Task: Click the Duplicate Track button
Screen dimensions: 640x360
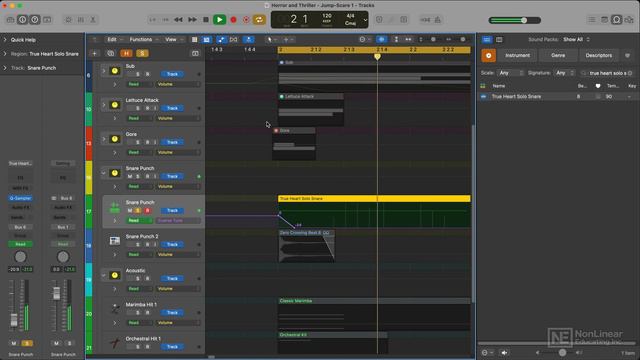Action: [x=110, y=53]
